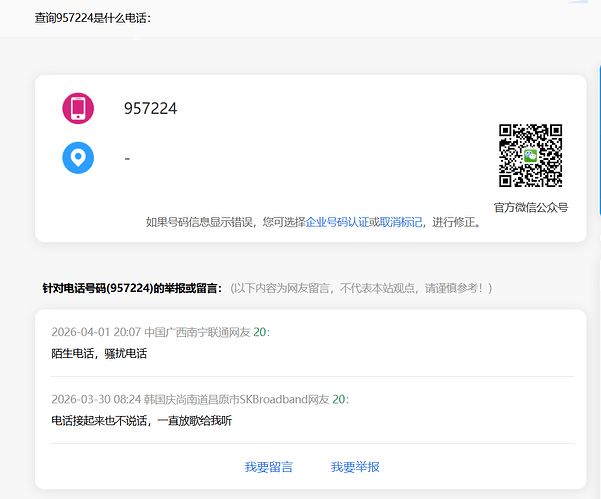The height and width of the screenshot is (499, 601).
Task: Click the blue location pin icon
Action: 78,158
